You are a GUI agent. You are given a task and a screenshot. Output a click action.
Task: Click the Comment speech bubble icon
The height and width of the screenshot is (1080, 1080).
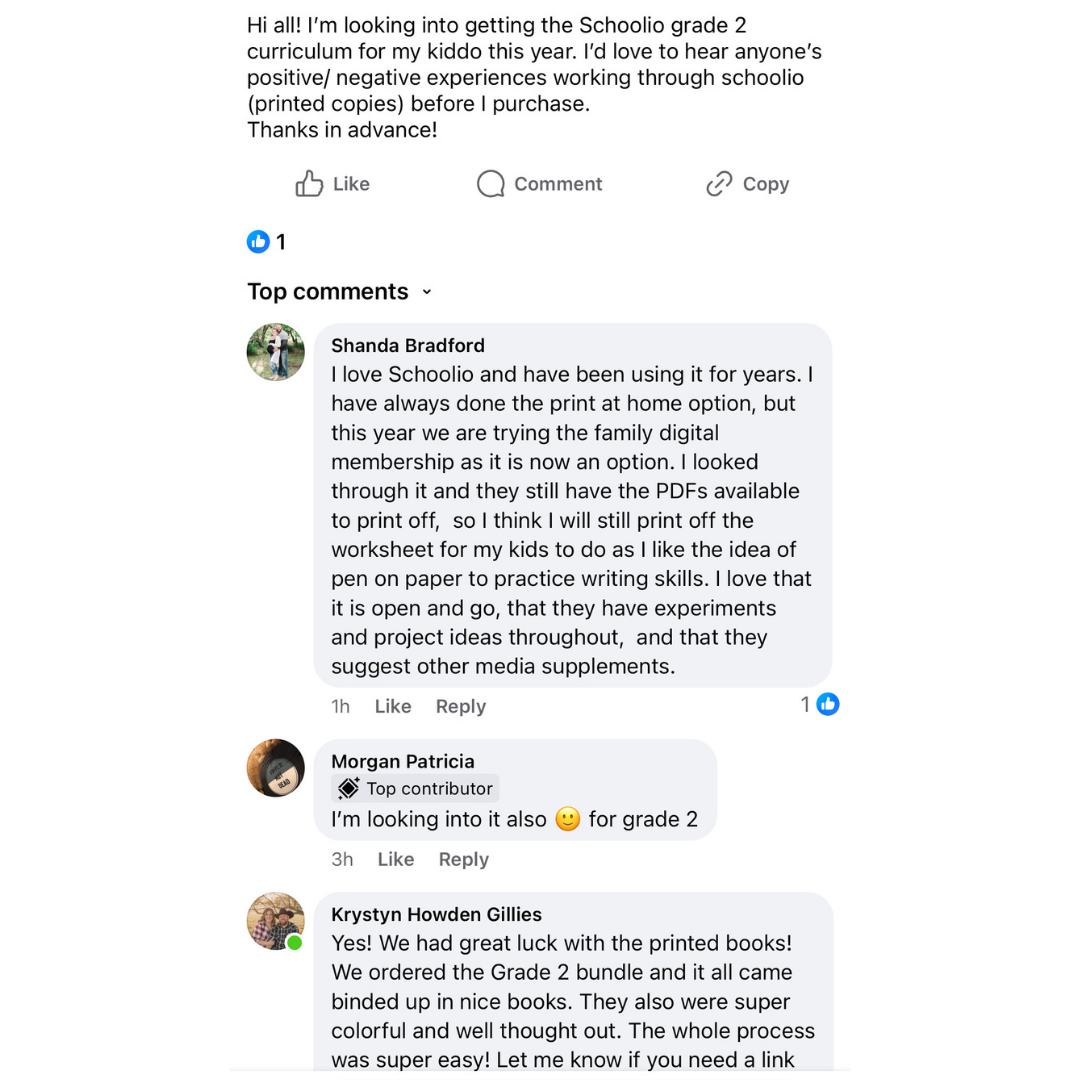tap(490, 184)
